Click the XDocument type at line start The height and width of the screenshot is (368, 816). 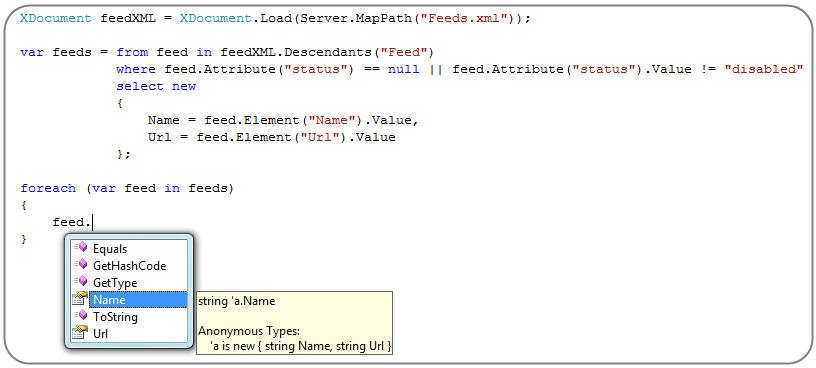coord(56,19)
